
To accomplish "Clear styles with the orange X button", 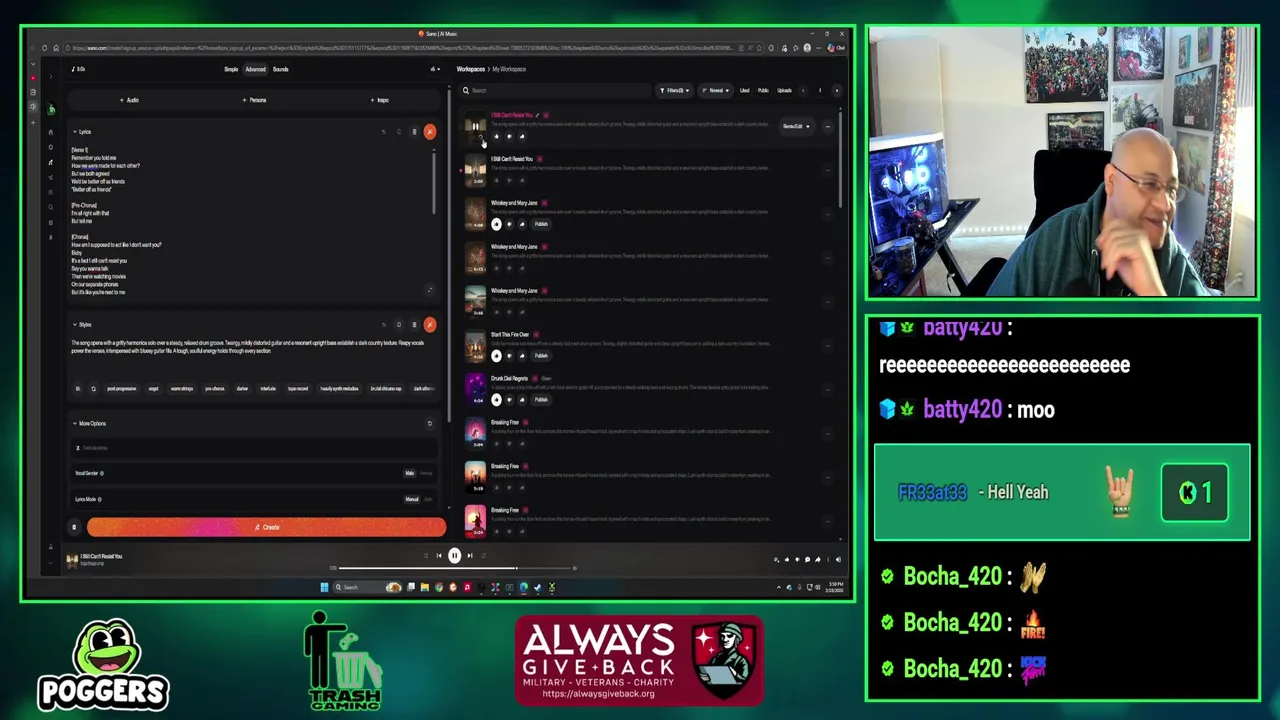I will pyautogui.click(x=429, y=324).
